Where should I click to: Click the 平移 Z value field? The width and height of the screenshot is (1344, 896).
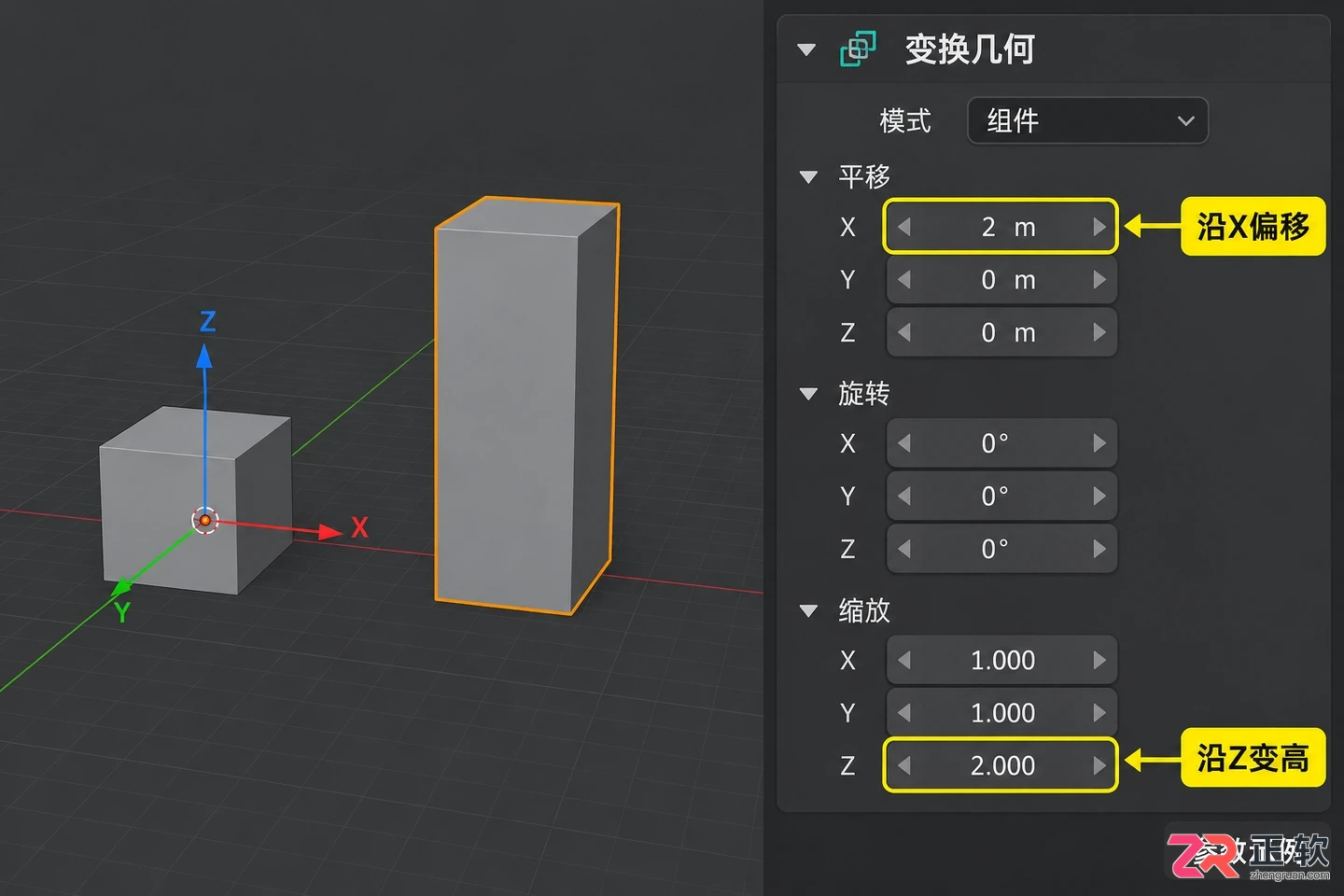click(x=1001, y=332)
